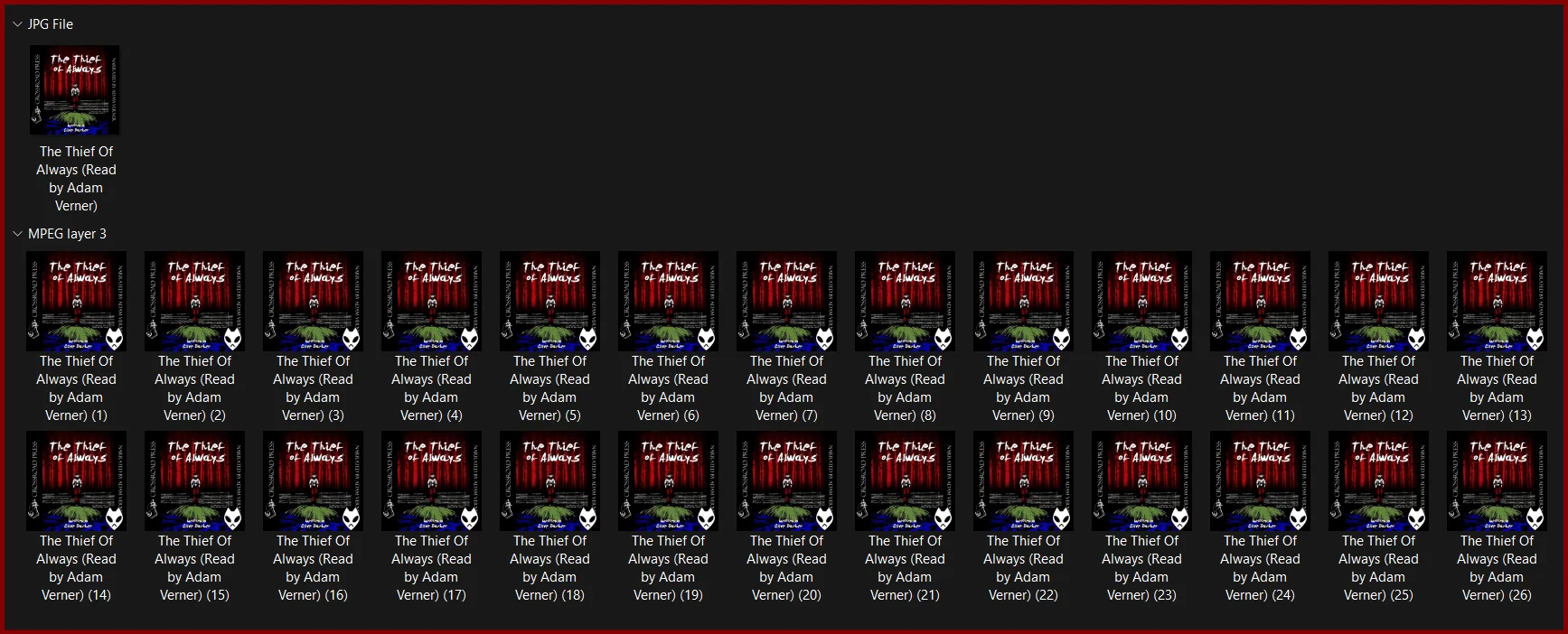Select MP3 thumbnail for track (21)
Image resolution: width=1568 pixels, height=634 pixels.
click(x=905, y=480)
